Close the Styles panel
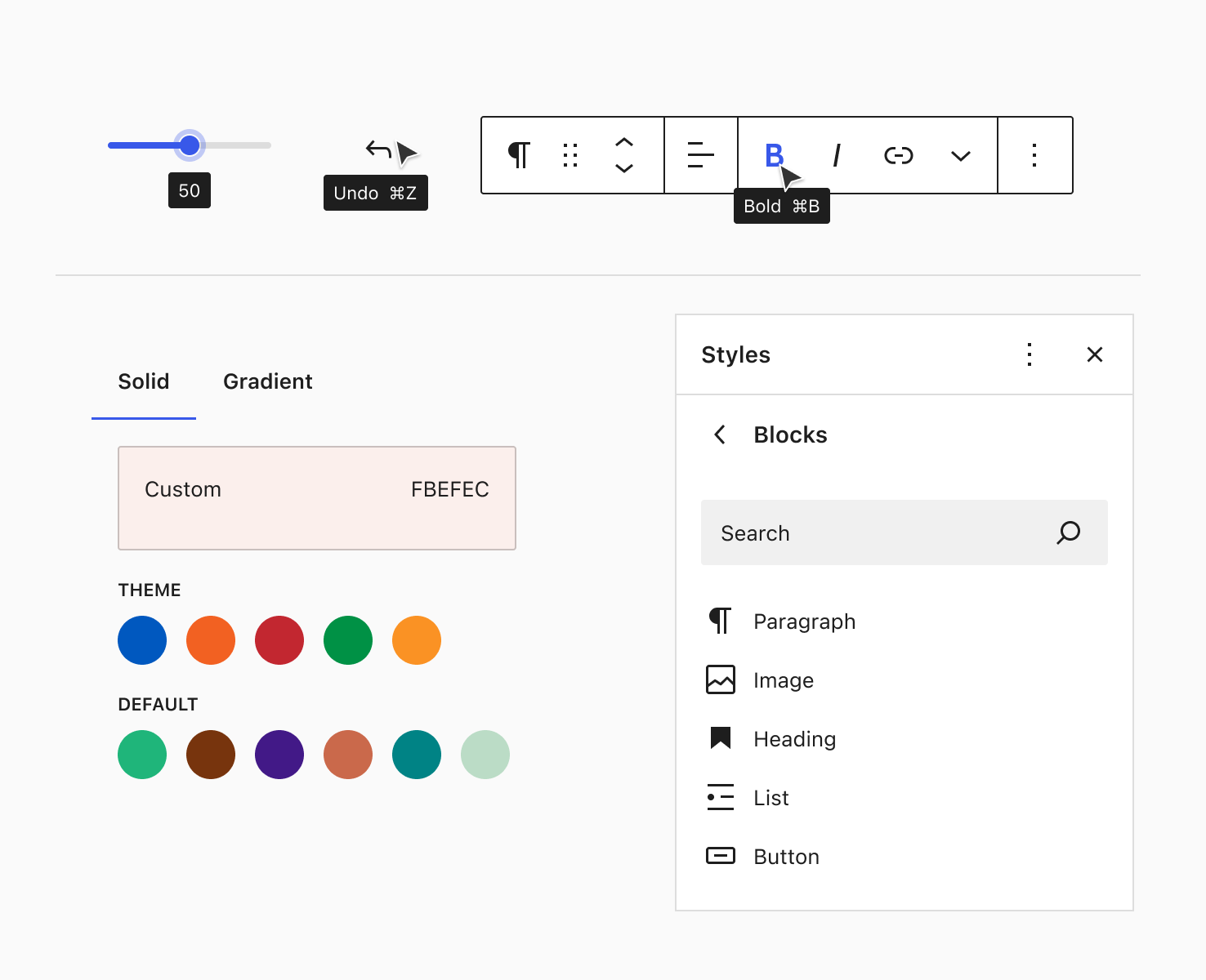 pos(1095,354)
